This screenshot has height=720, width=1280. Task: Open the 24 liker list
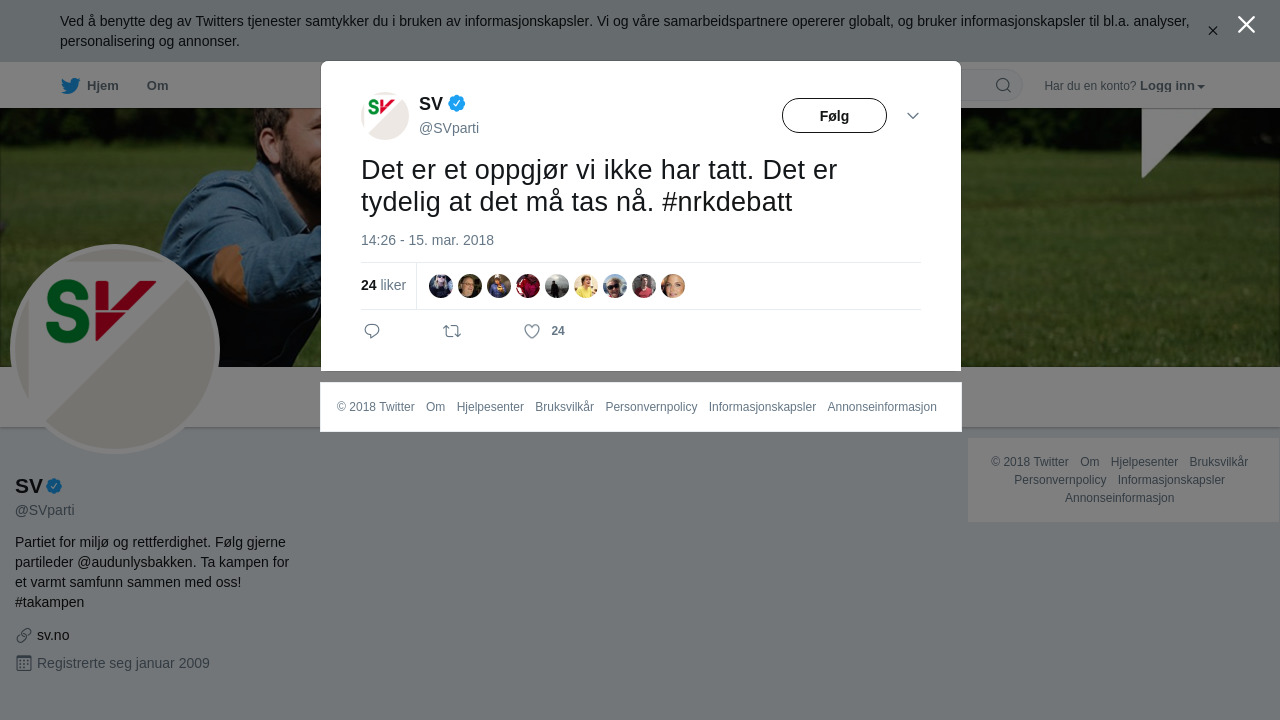383,285
